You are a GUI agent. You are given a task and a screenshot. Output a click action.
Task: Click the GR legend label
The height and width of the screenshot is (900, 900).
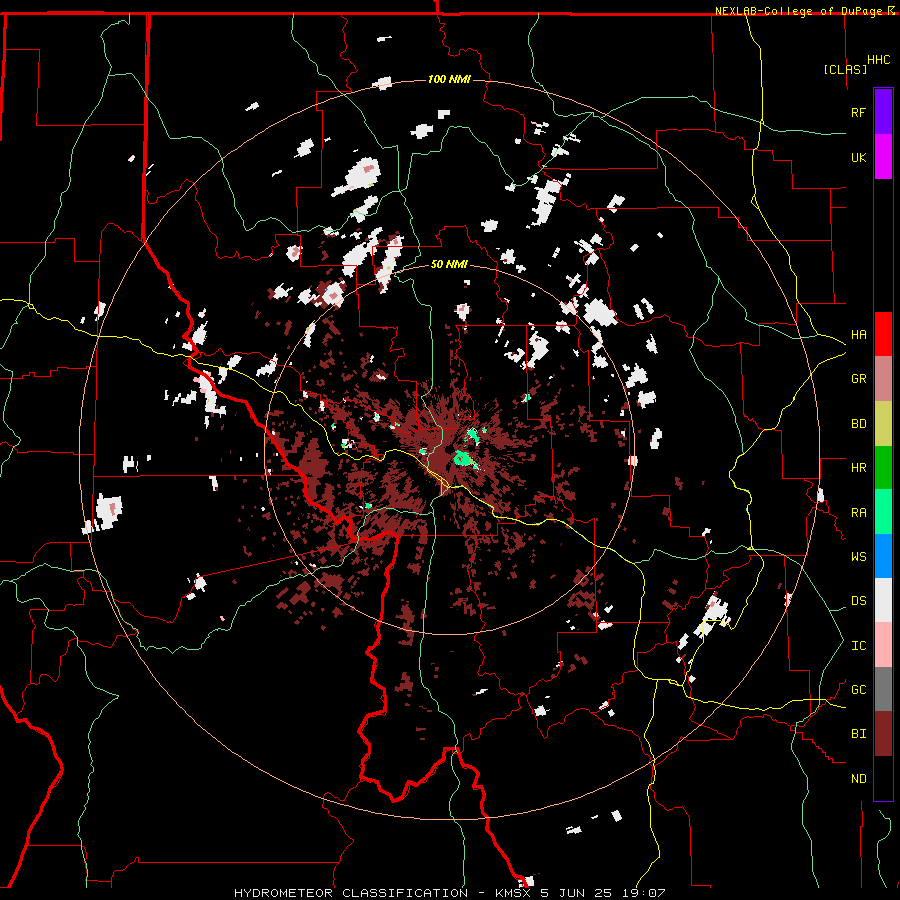(858, 378)
